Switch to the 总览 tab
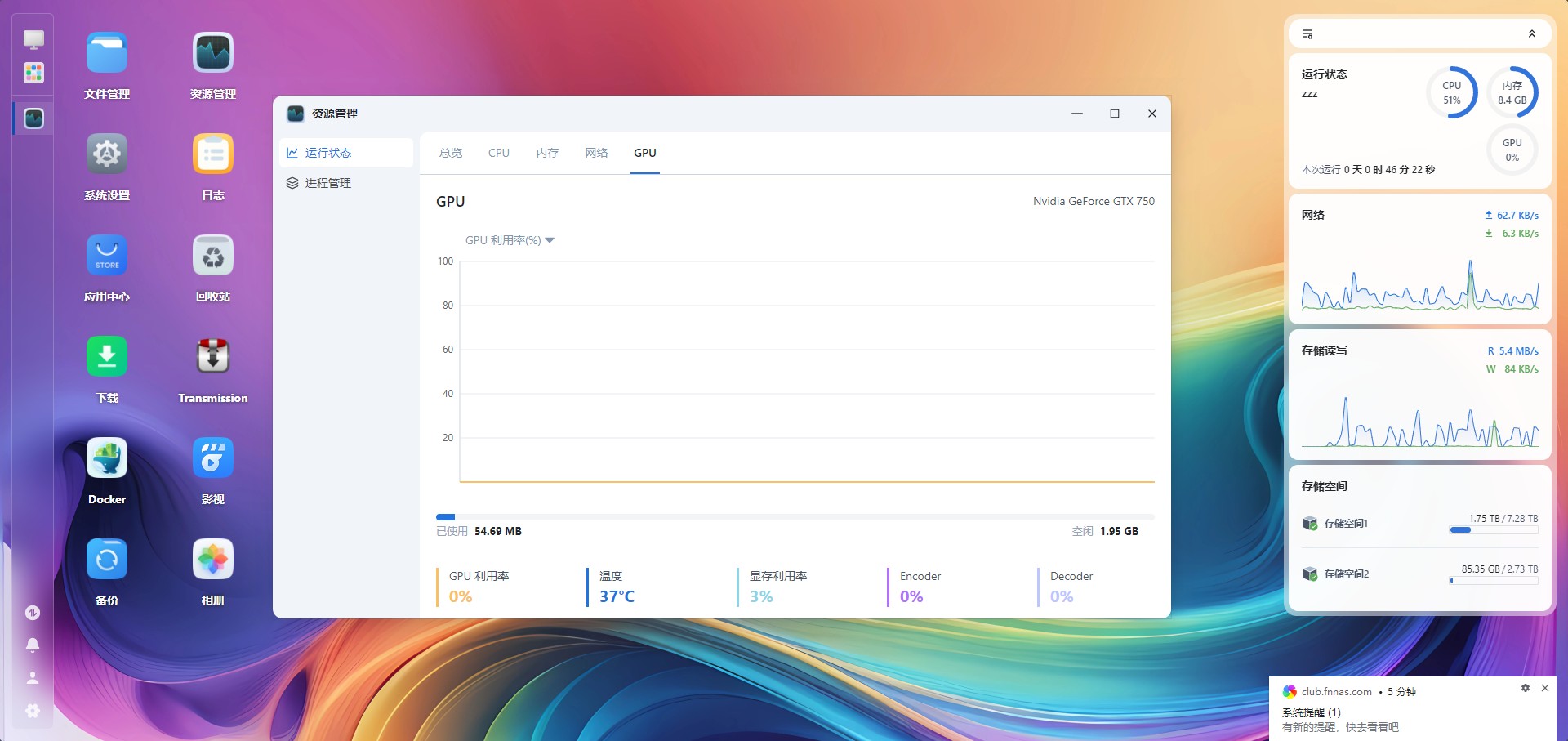 451,153
